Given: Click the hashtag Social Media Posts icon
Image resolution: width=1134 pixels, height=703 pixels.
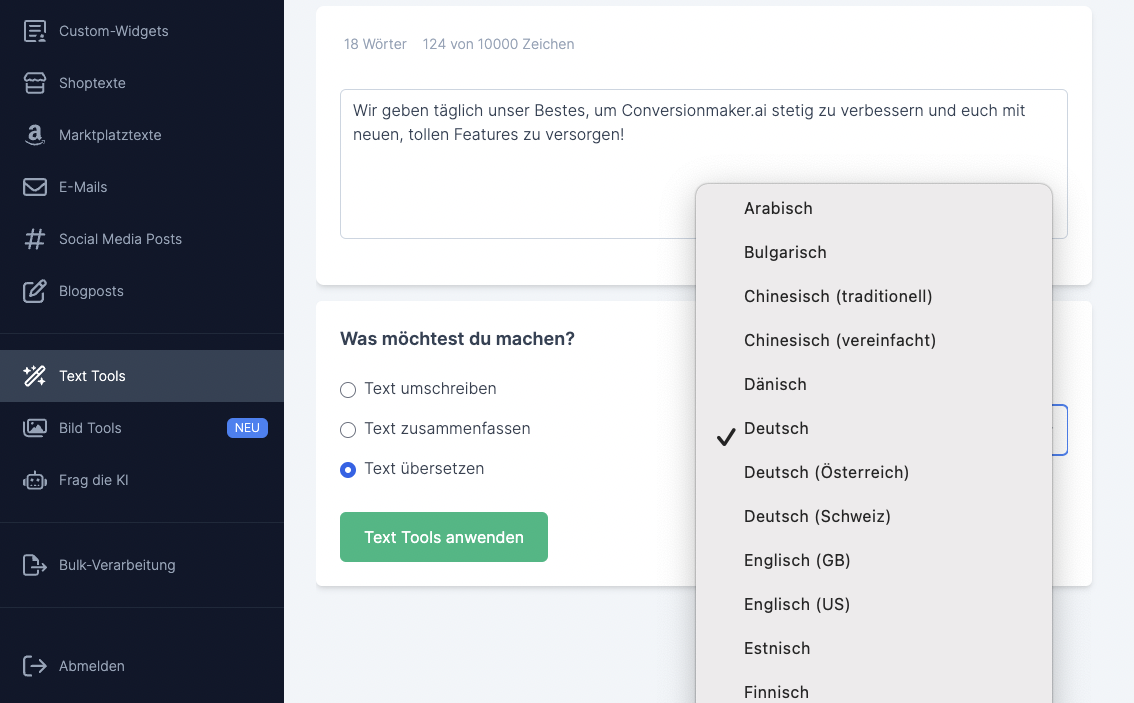Looking at the screenshot, I should [35, 239].
